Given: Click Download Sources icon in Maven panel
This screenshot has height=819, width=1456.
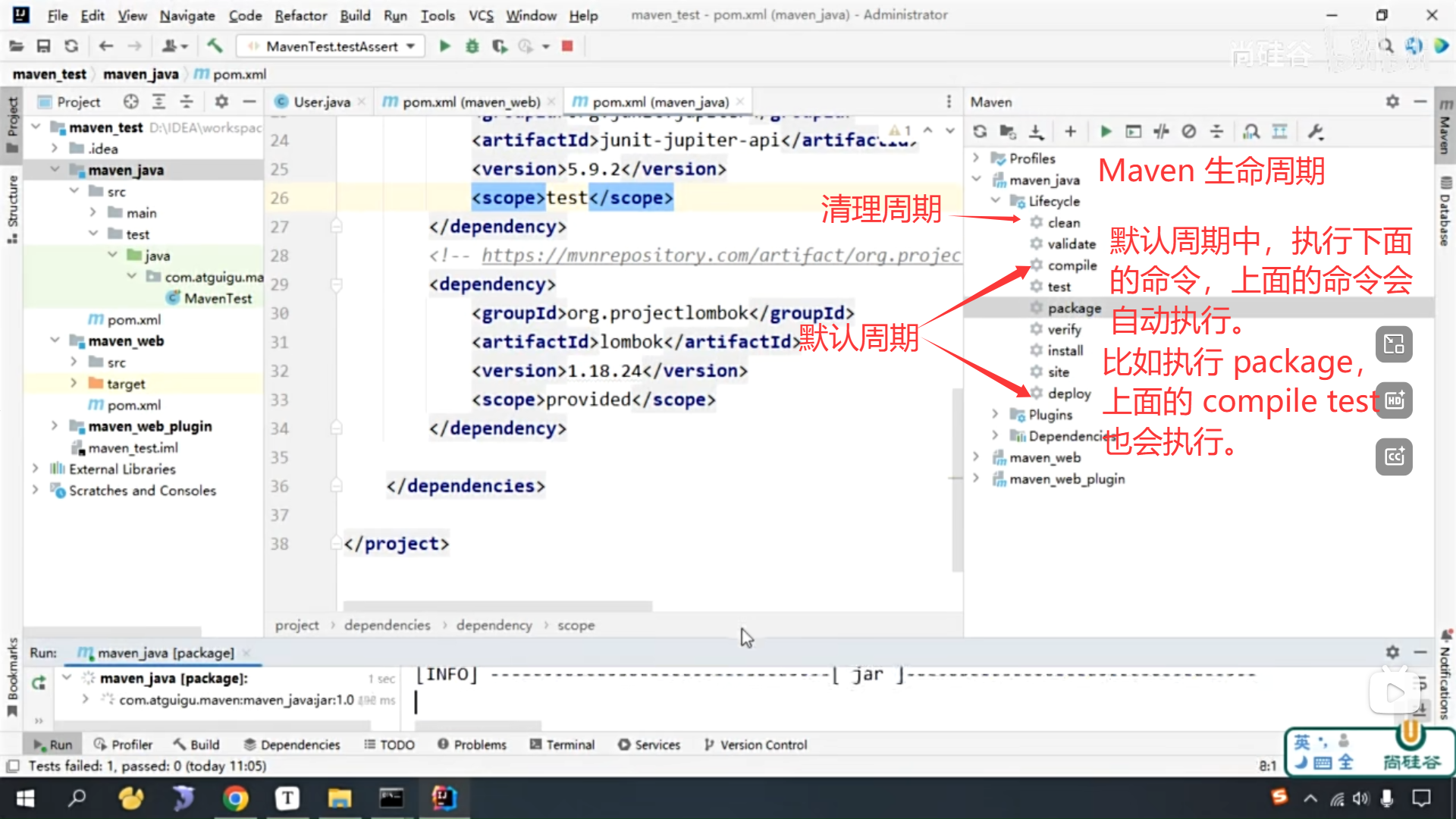Looking at the screenshot, I should coord(1036,132).
